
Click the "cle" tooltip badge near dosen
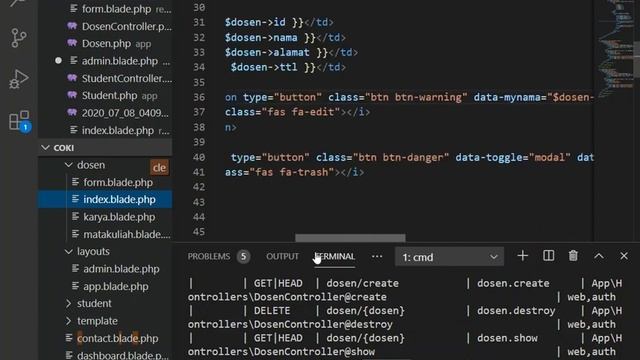click(x=159, y=167)
